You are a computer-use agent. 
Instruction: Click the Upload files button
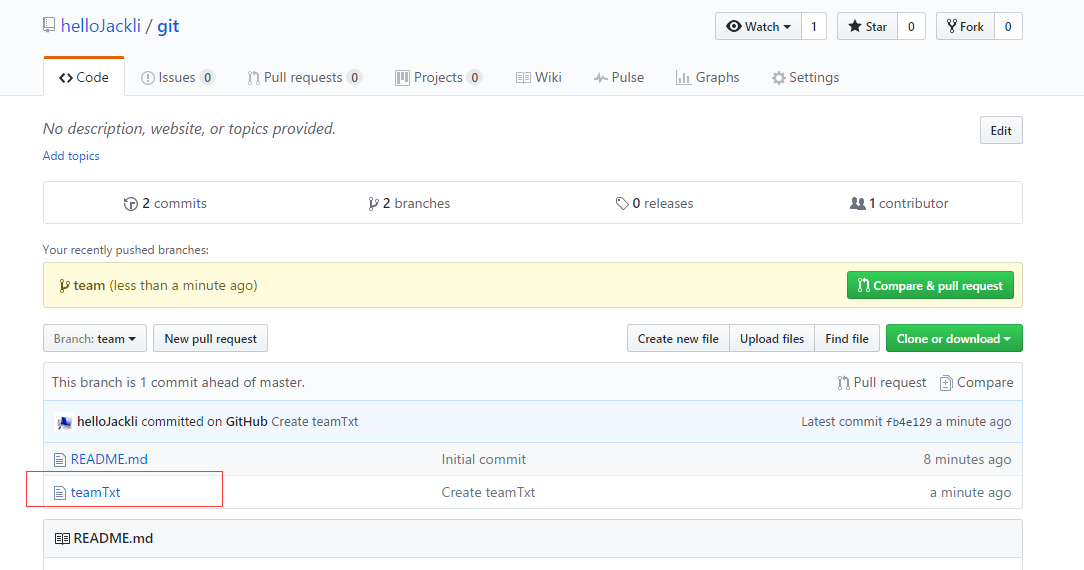[772, 339]
